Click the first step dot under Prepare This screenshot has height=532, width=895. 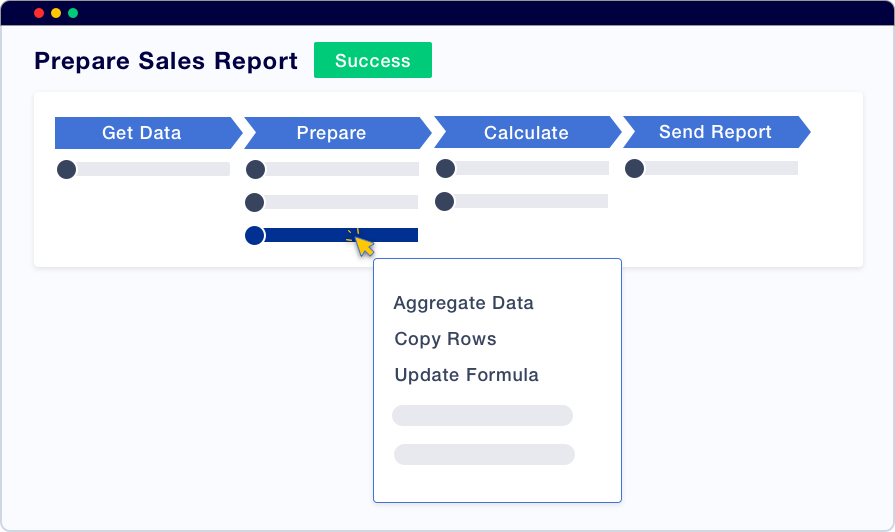click(255, 169)
